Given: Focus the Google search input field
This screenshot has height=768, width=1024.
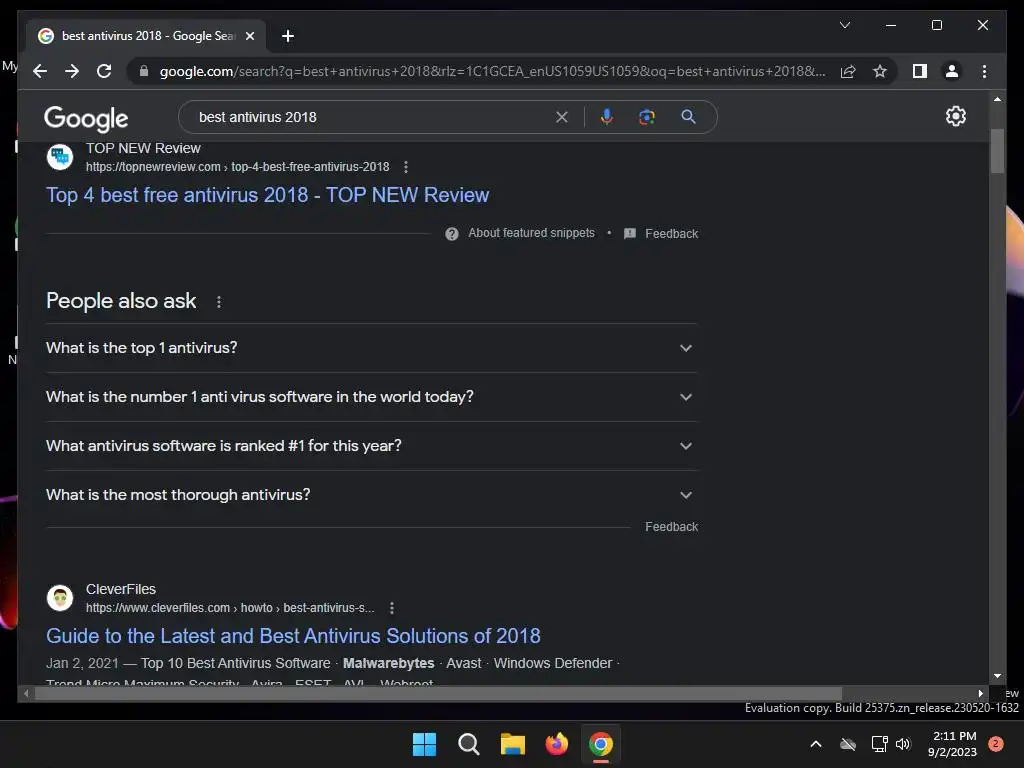Looking at the screenshot, I should [372, 117].
